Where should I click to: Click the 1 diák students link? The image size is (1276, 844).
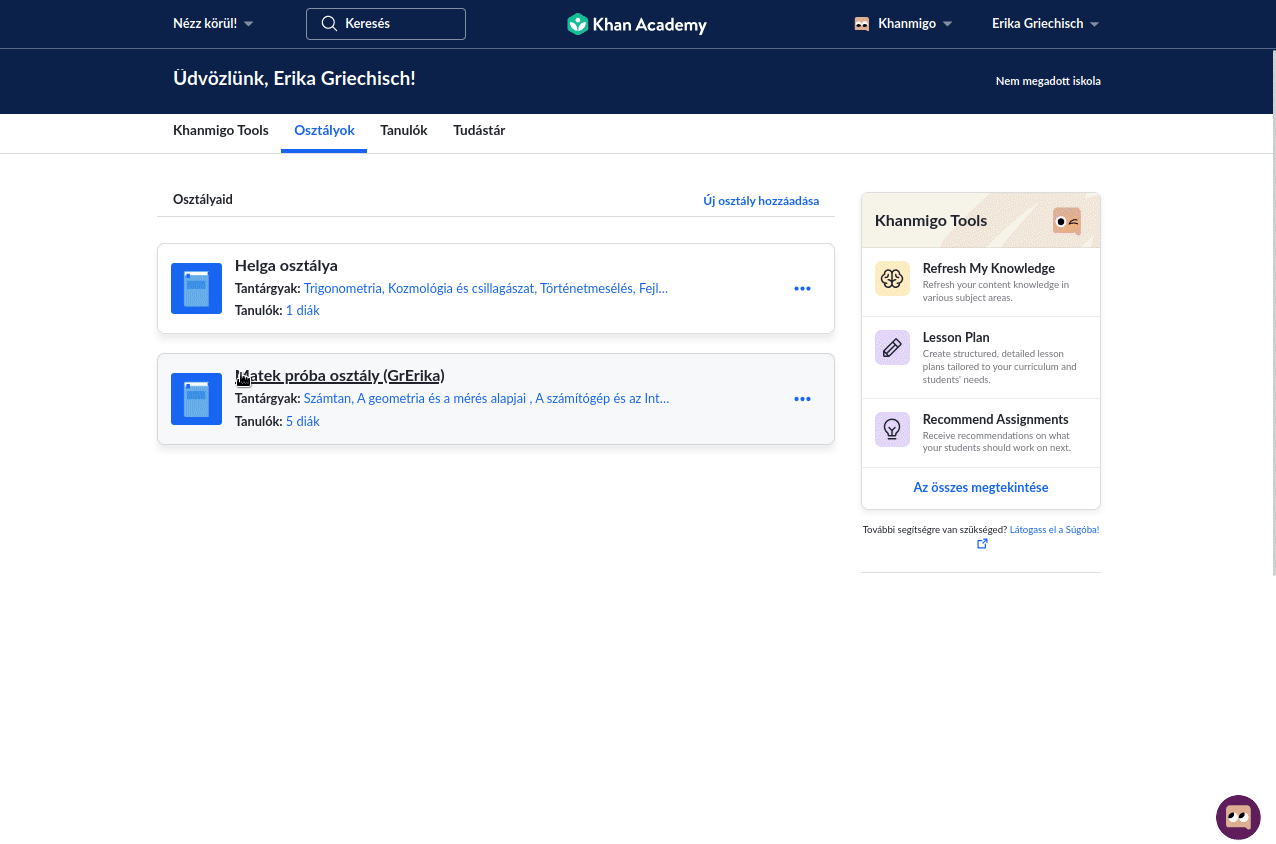303,311
